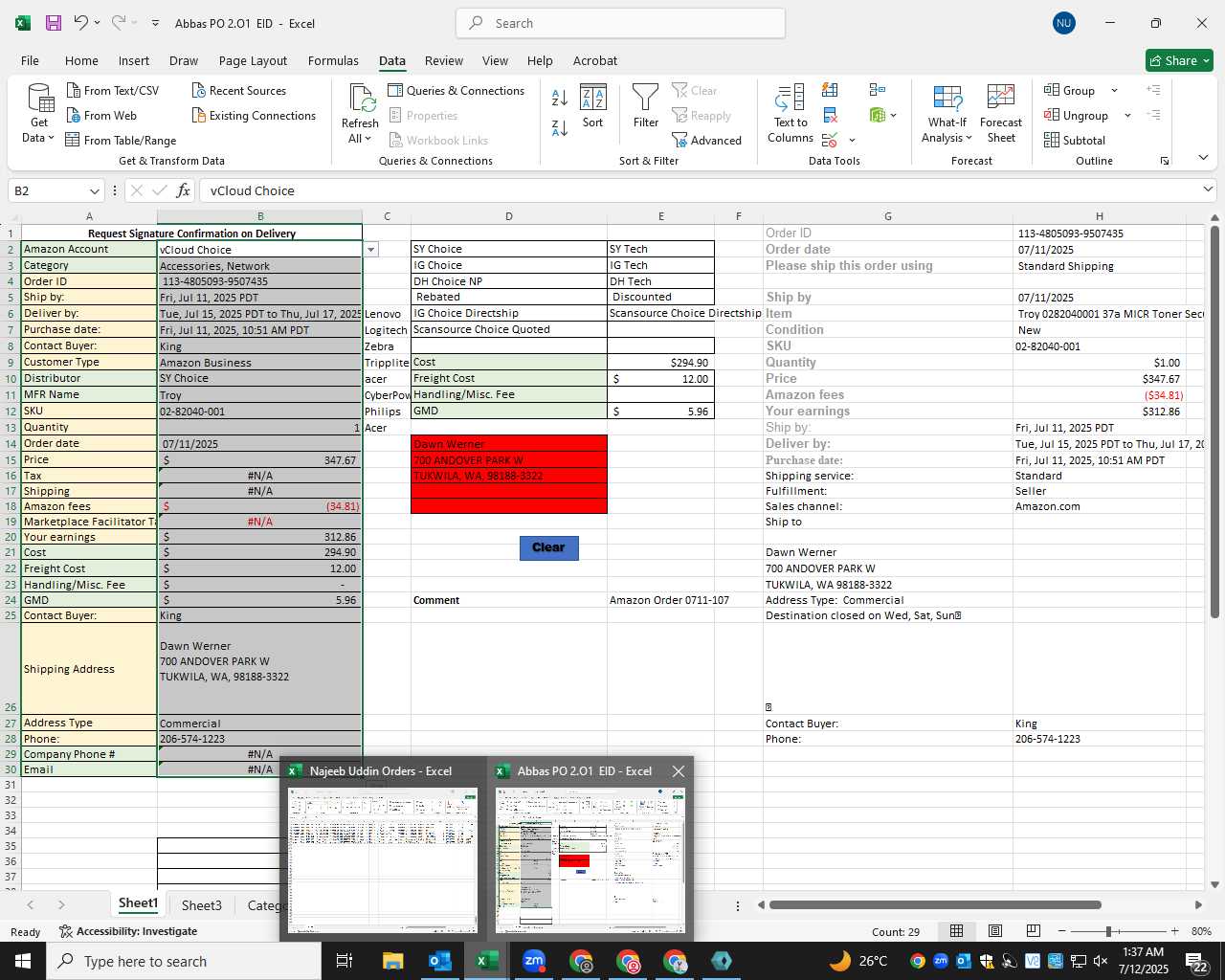1225x980 pixels.
Task: Open Outlook from the taskbar
Action: (x=440, y=961)
